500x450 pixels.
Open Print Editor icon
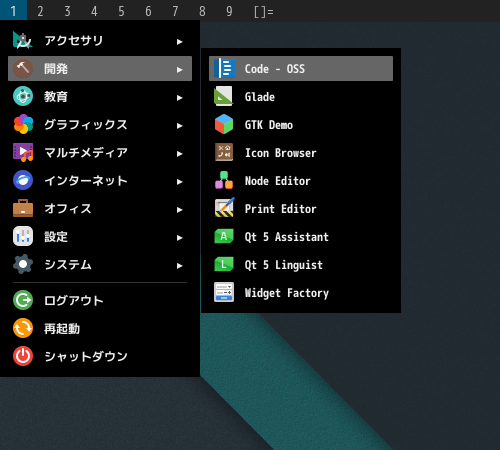point(224,208)
